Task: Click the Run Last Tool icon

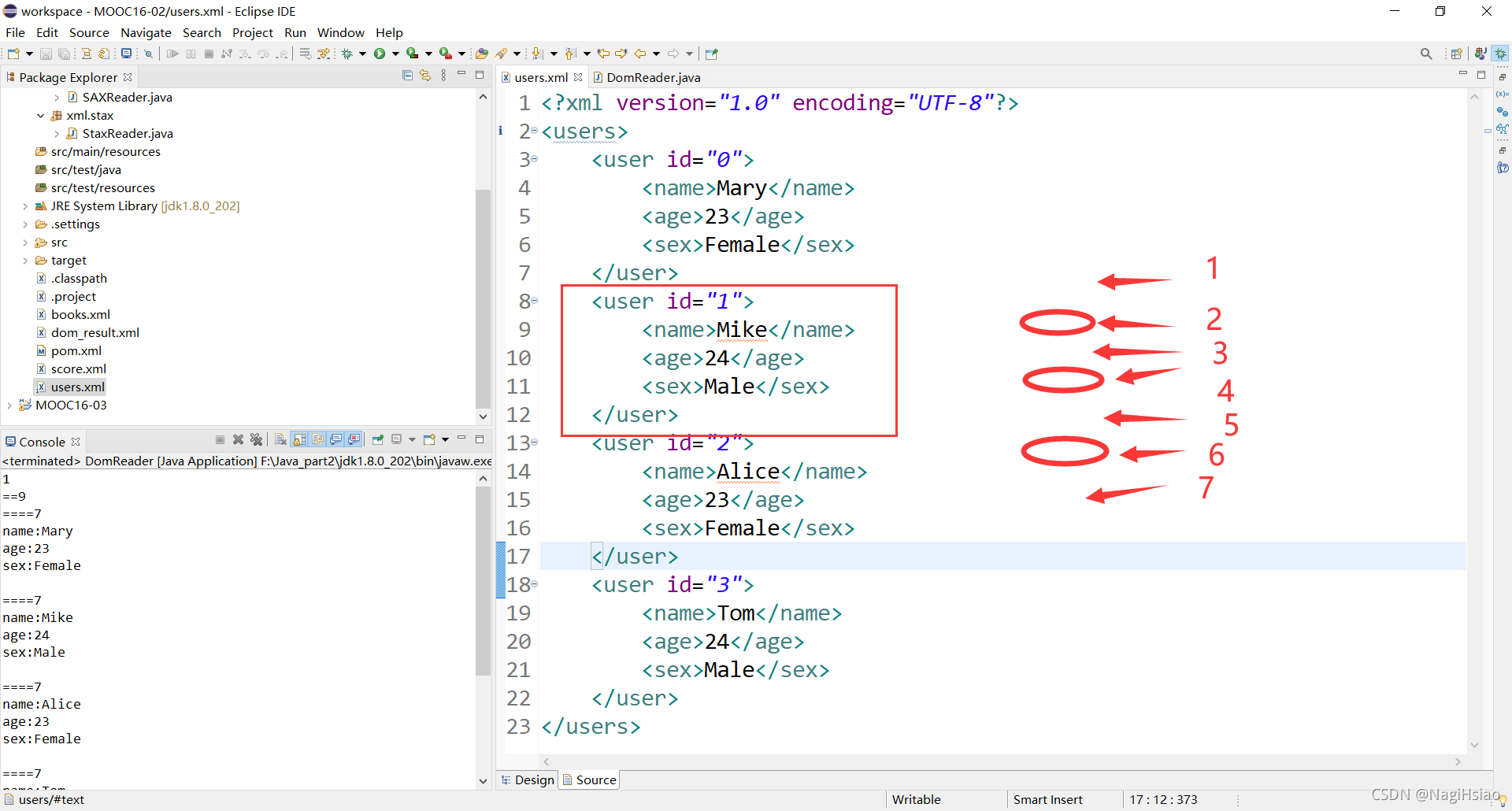Action: (446, 54)
